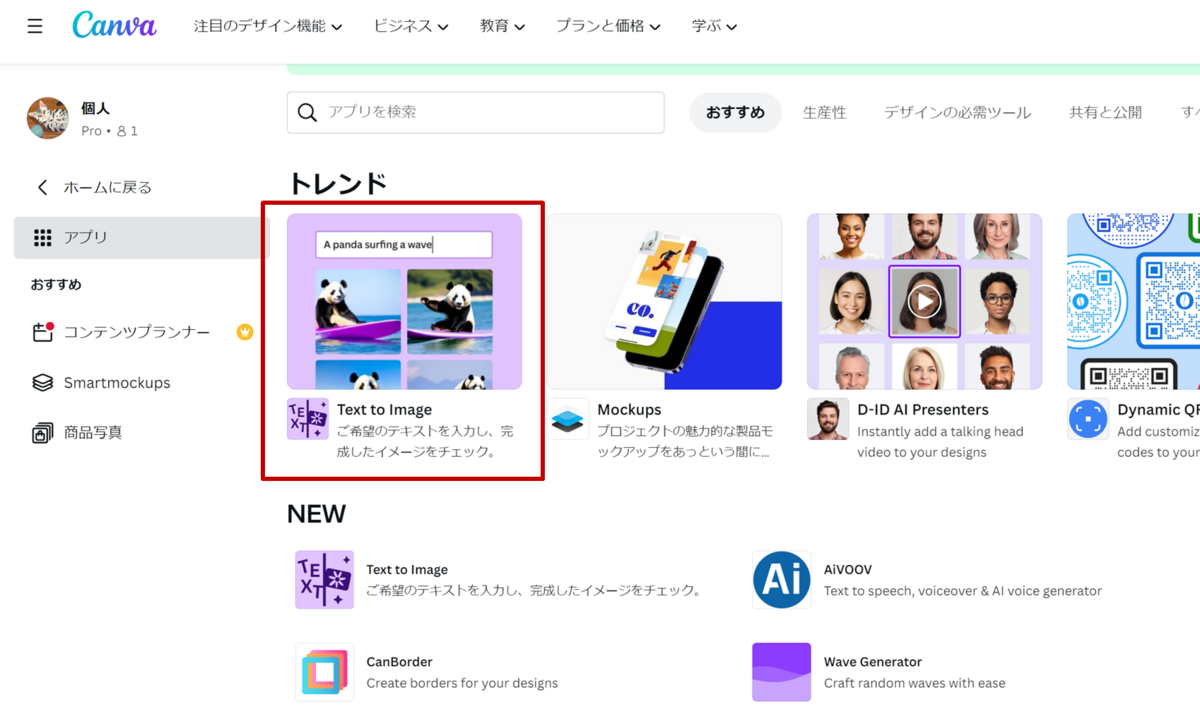Click 'Craft random waves with ease' description
Image resolution: width=1200 pixels, height=714 pixels.
tap(915, 683)
